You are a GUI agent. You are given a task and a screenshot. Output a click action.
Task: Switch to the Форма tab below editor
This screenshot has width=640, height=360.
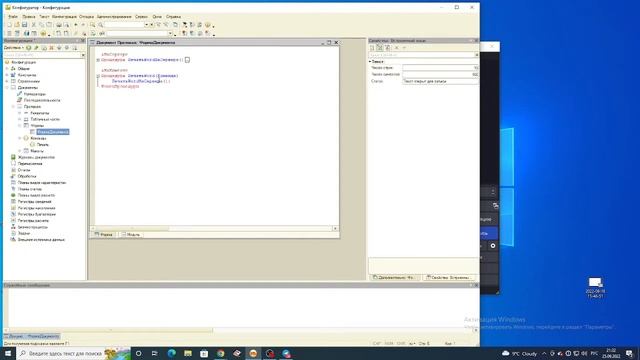(104, 235)
